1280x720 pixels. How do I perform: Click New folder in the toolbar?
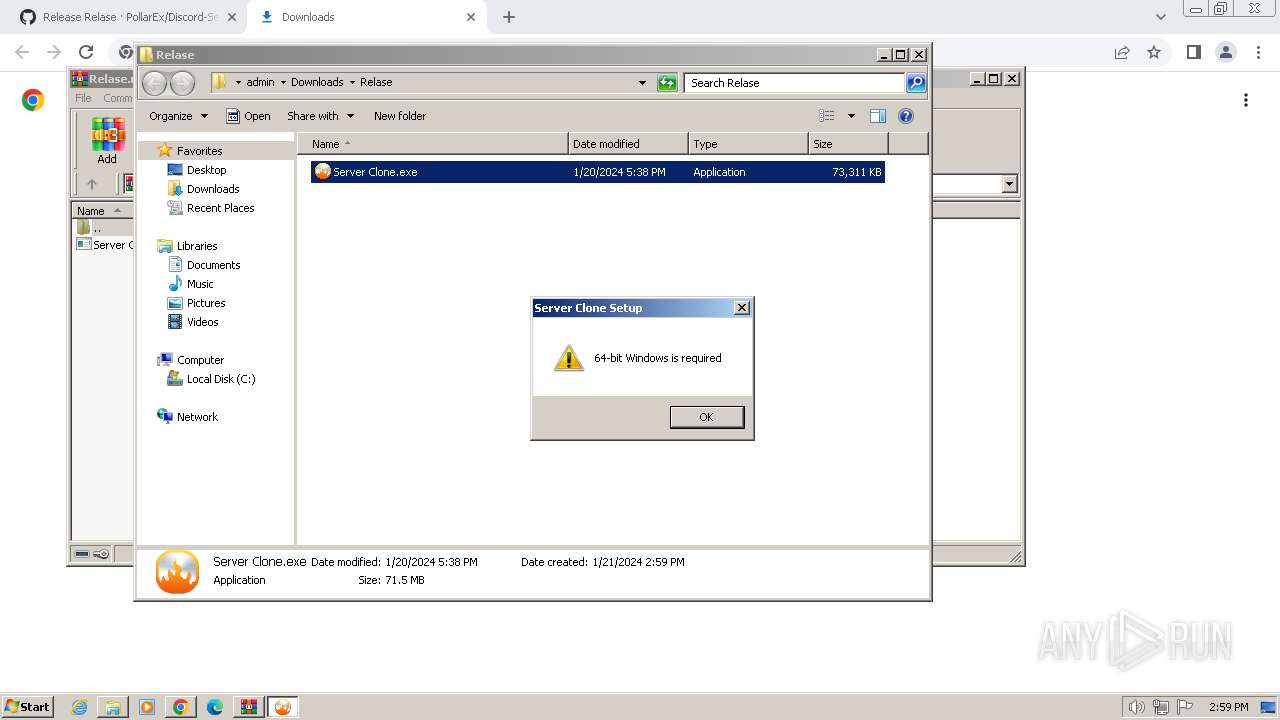(x=400, y=116)
